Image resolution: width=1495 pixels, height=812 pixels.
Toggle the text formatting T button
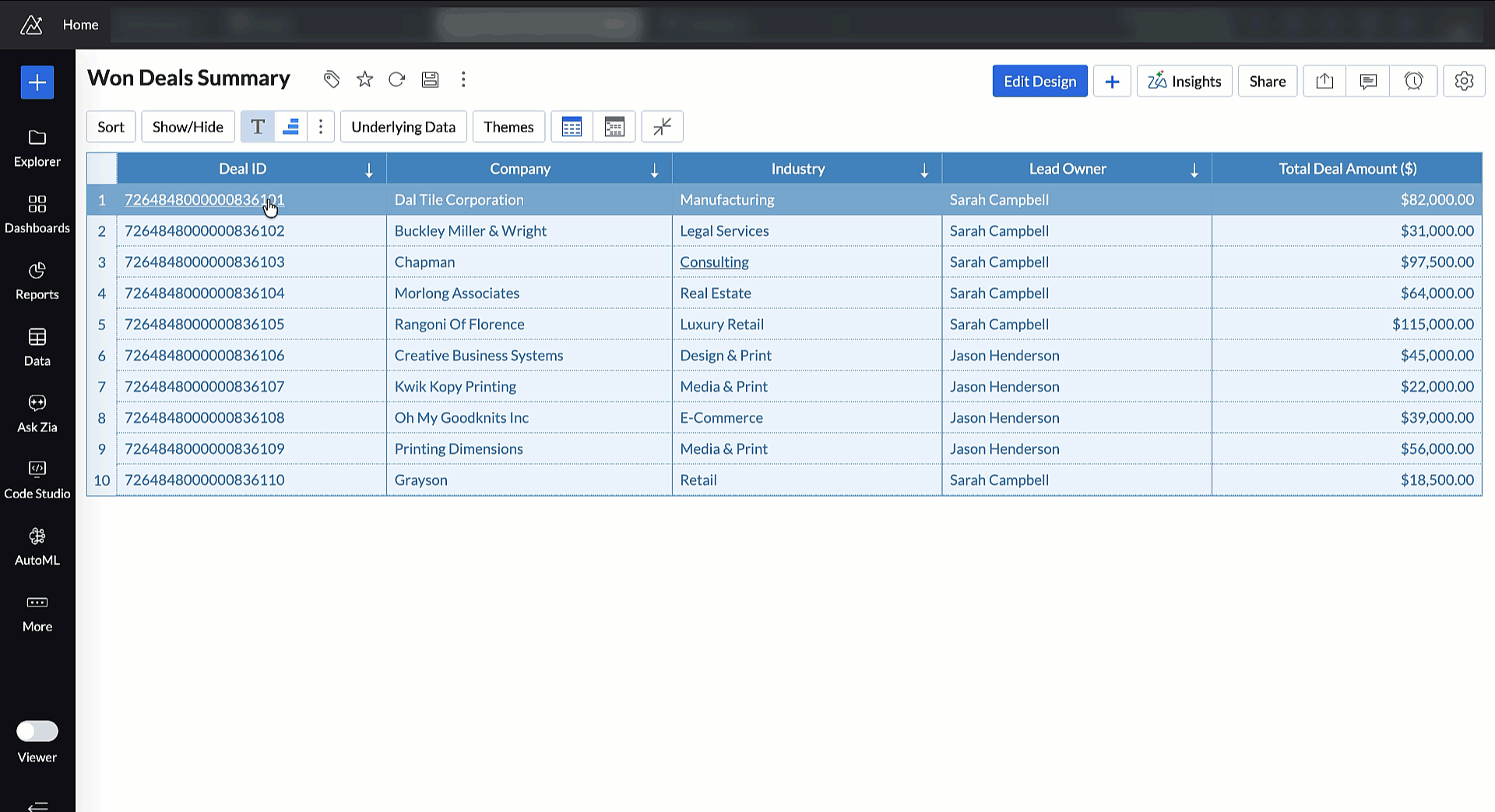(258, 127)
